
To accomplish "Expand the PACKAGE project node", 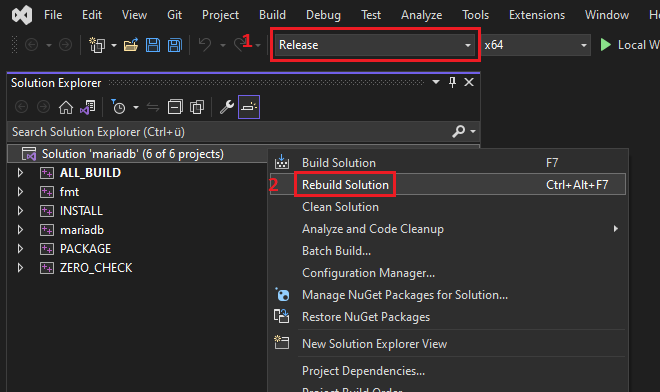I will 20,248.
